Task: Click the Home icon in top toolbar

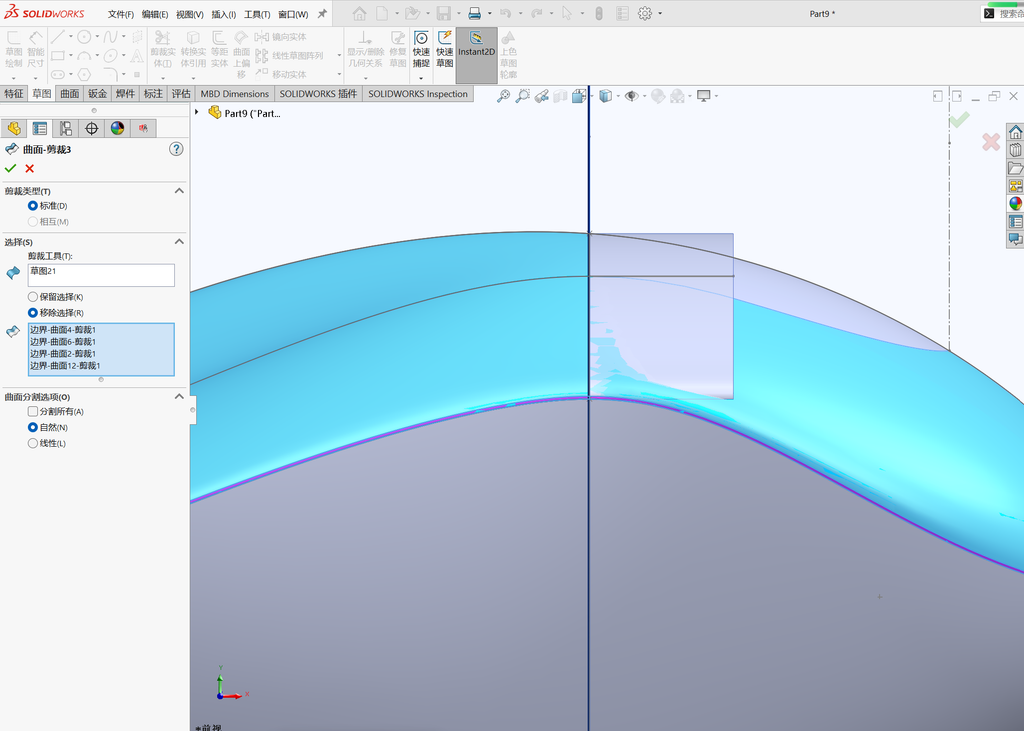Action: [359, 13]
